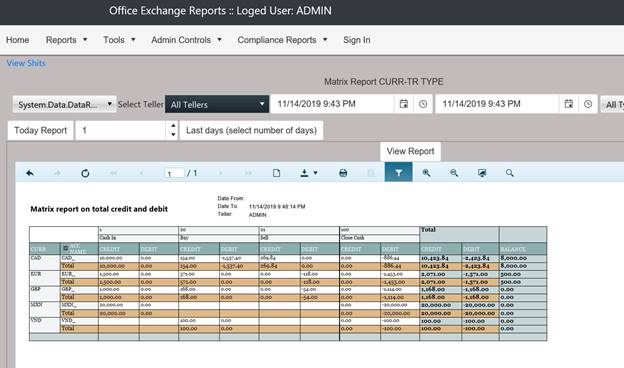The height and width of the screenshot is (368, 624).
Task: Click the View Report button
Action: 410,151
